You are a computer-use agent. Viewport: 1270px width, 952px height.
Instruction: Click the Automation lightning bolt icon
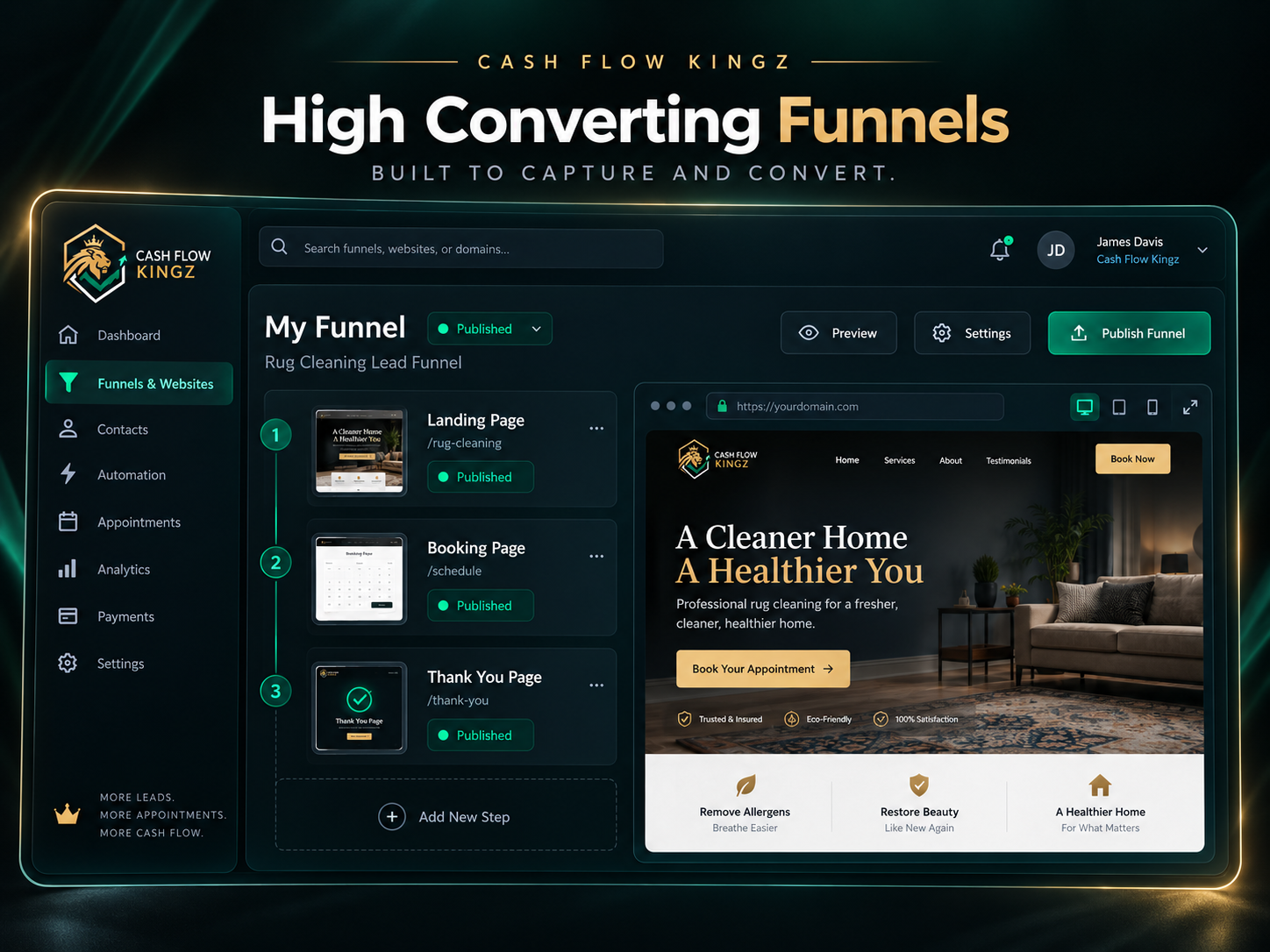[68, 474]
